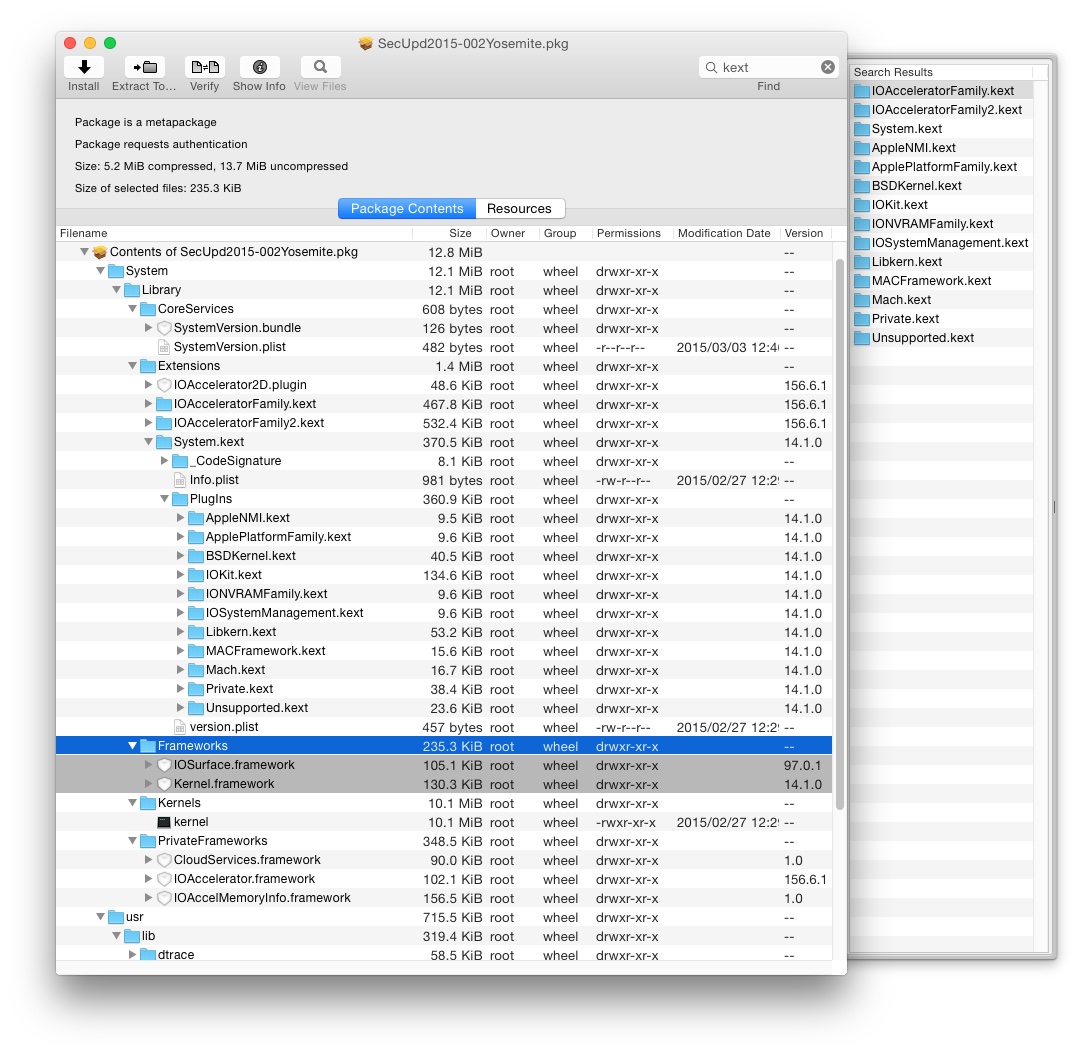Open IOAcceleratorFamily.kext in Search Results
Image resolution: width=1074 pixels, height=1055 pixels.
click(942, 90)
